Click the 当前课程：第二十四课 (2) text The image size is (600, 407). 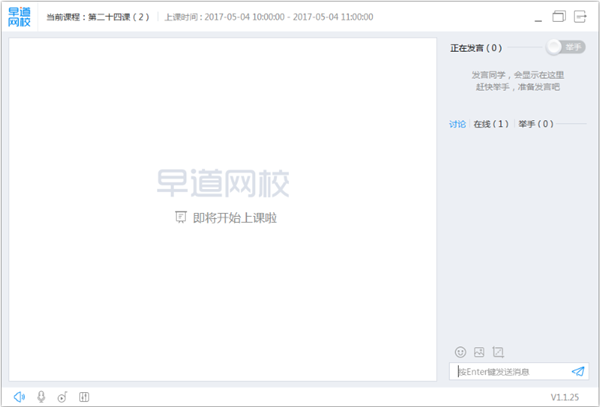pyautogui.click(x=98, y=17)
